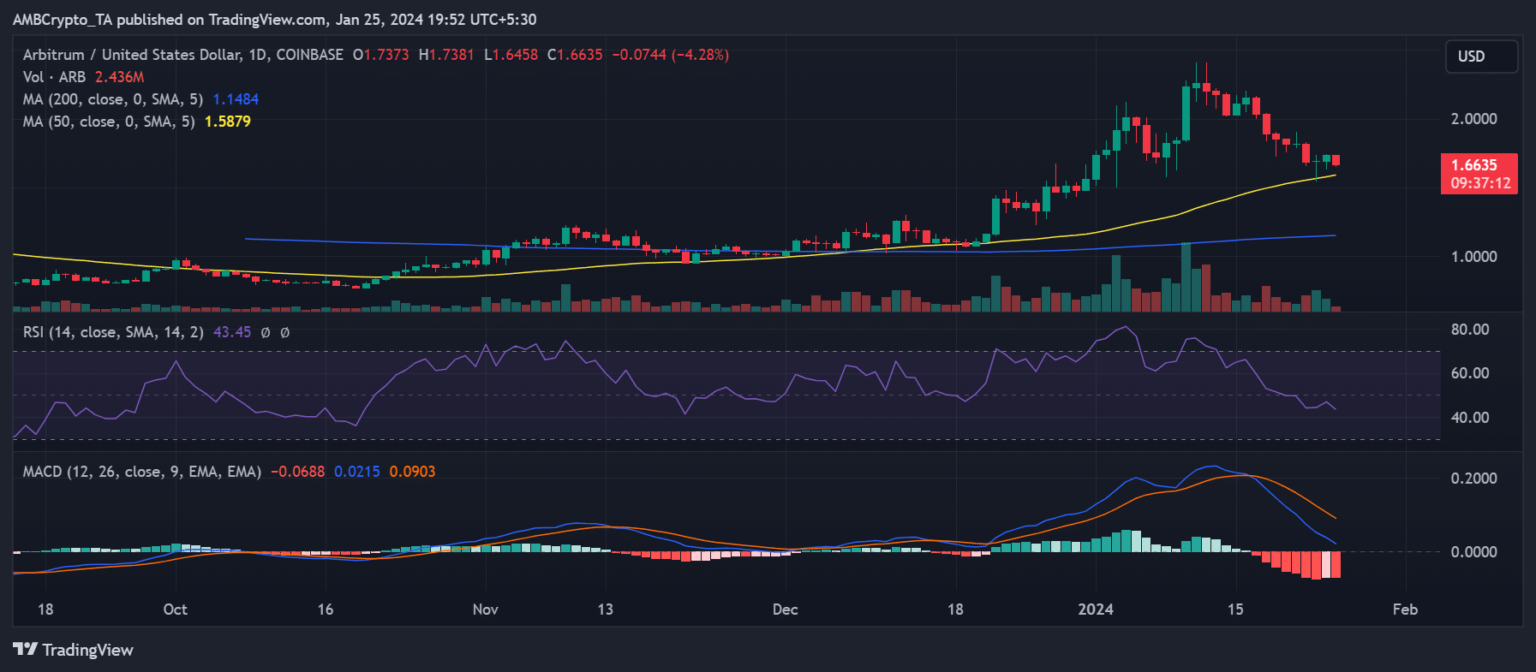Click the Nov label on time axis

tap(486, 608)
